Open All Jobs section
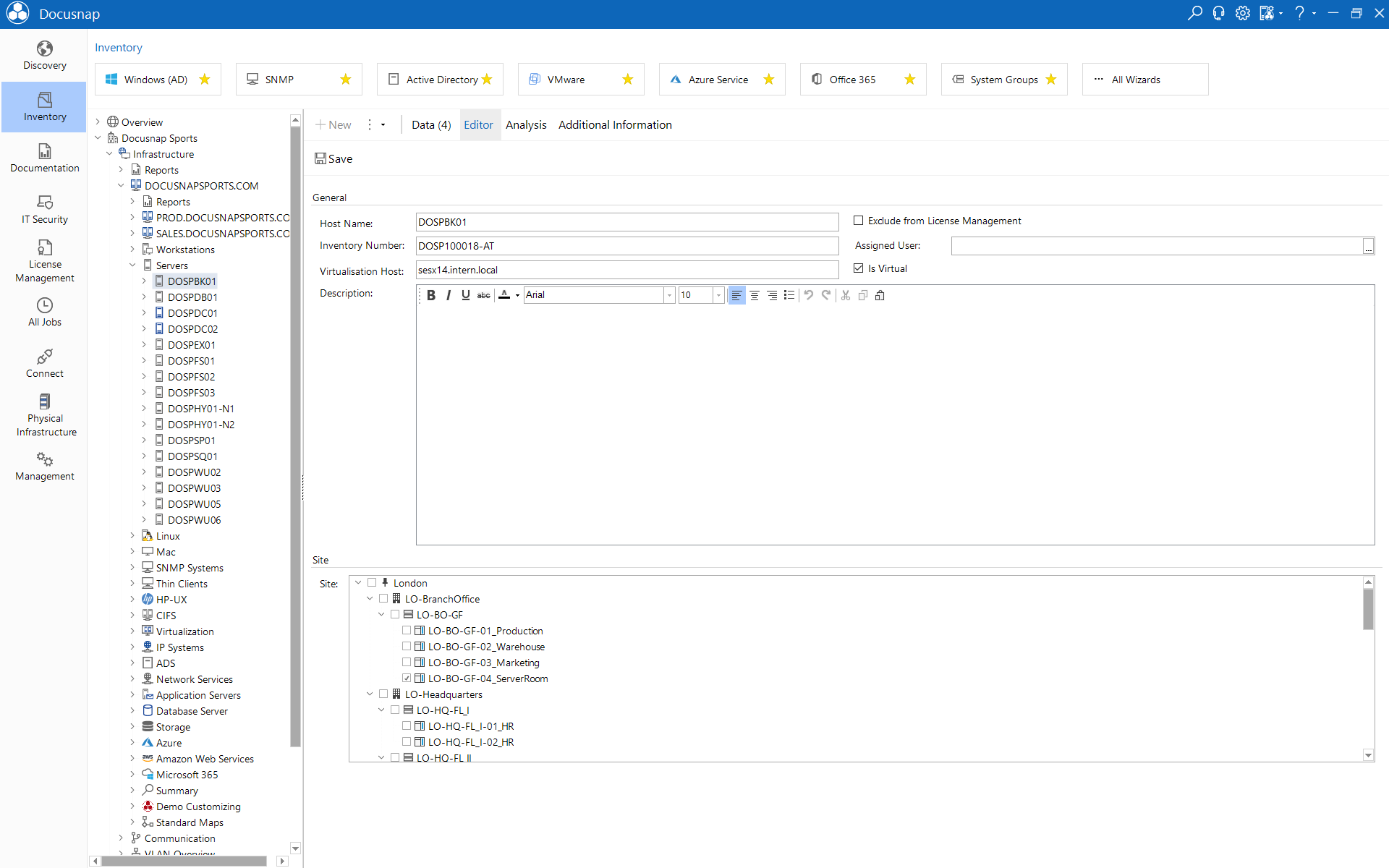The height and width of the screenshot is (868, 1389). [x=44, y=312]
